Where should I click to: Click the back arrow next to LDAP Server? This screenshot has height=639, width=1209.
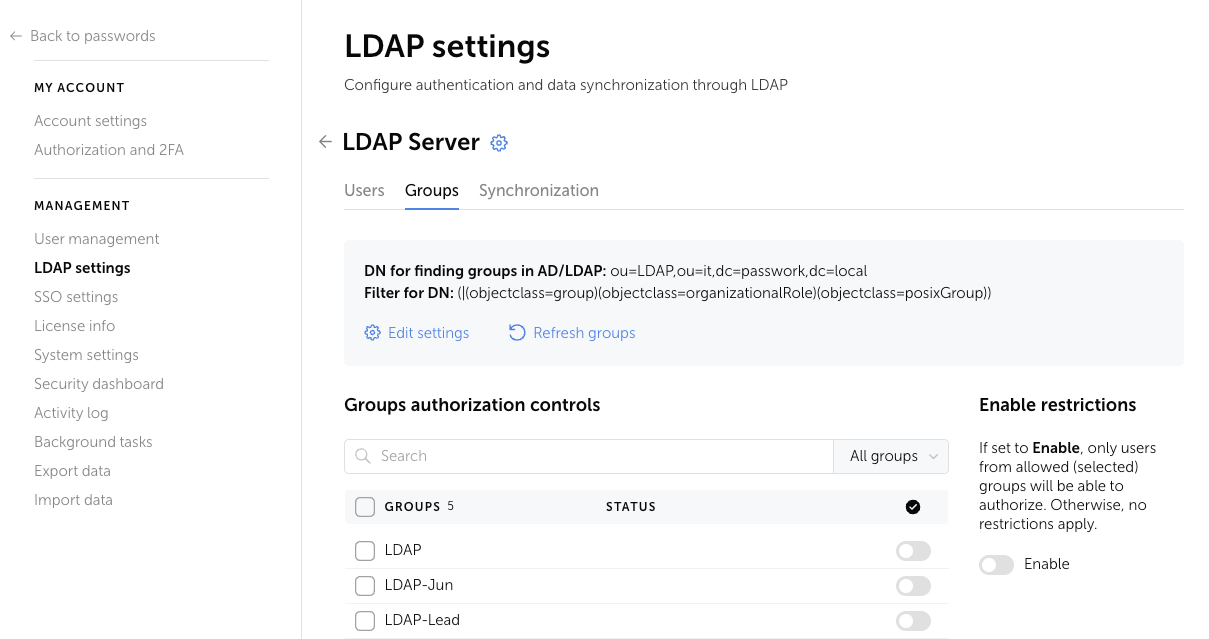pyautogui.click(x=325, y=142)
